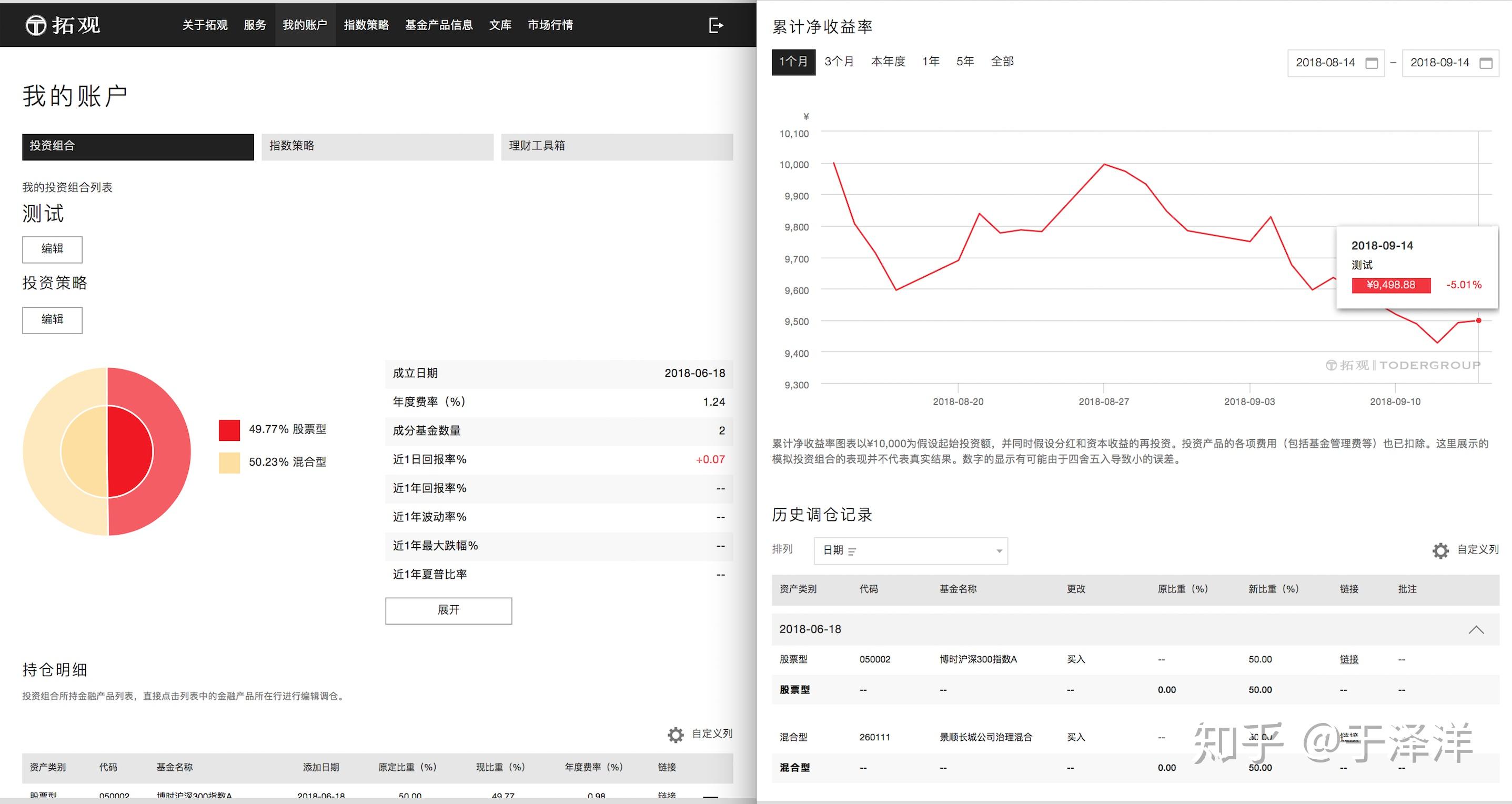Open 链接 for 博时沪深300指数A
The width and height of the screenshot is (1512, 804).
pyautogui.click(x=1349, y=659)
